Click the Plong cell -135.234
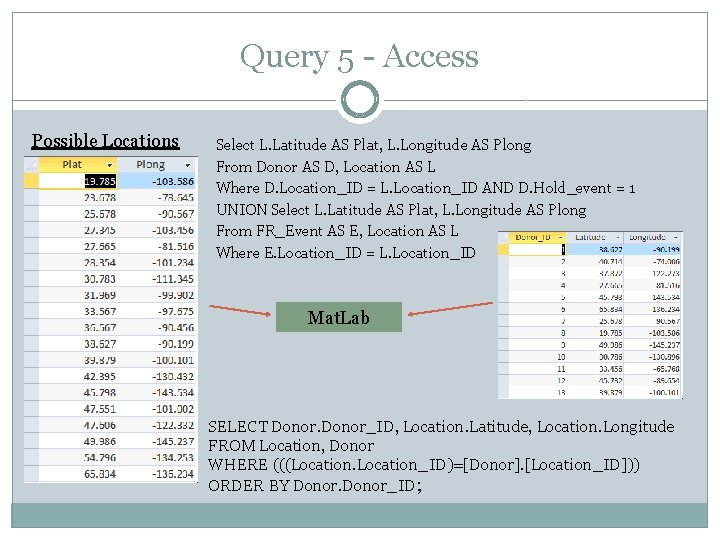The width and height of the screenshot is (720, 540). (x=158, y=474)
